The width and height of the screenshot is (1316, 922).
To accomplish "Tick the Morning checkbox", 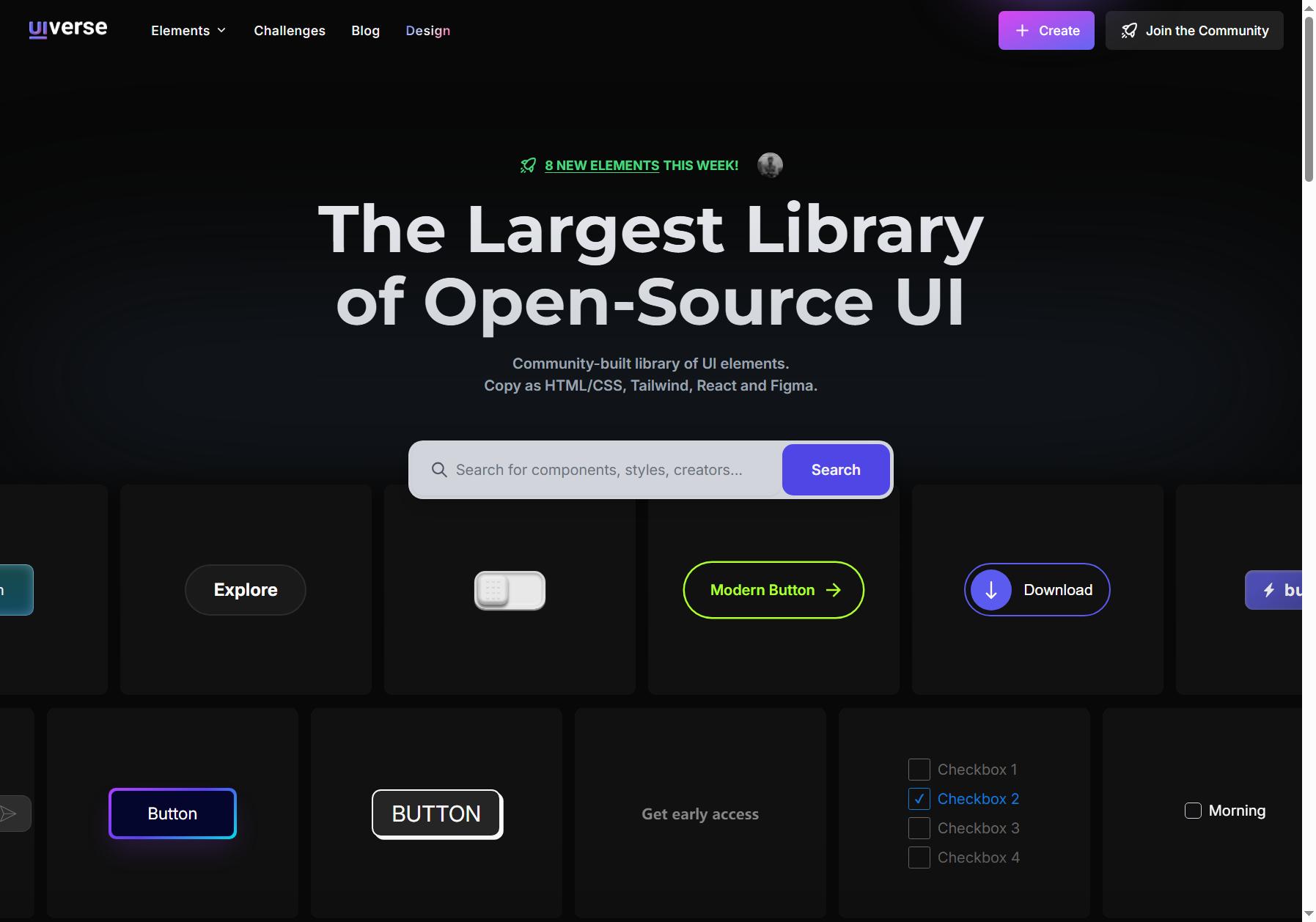I will [x=1193, y=811].
